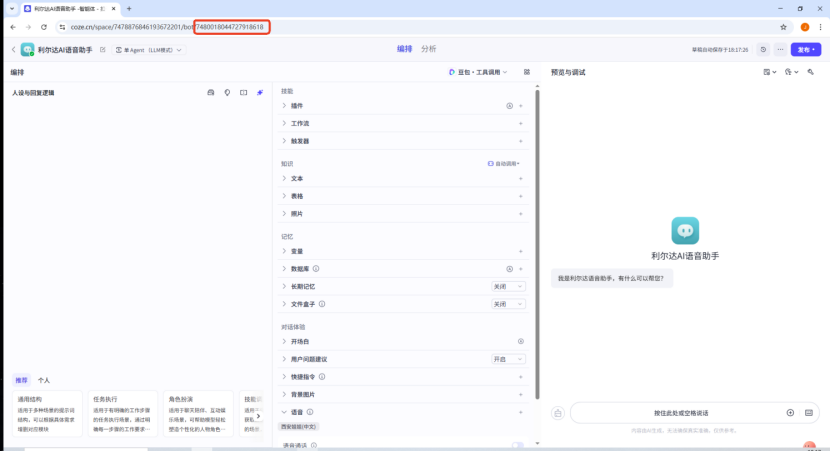Open the version history clock icon

763,49
